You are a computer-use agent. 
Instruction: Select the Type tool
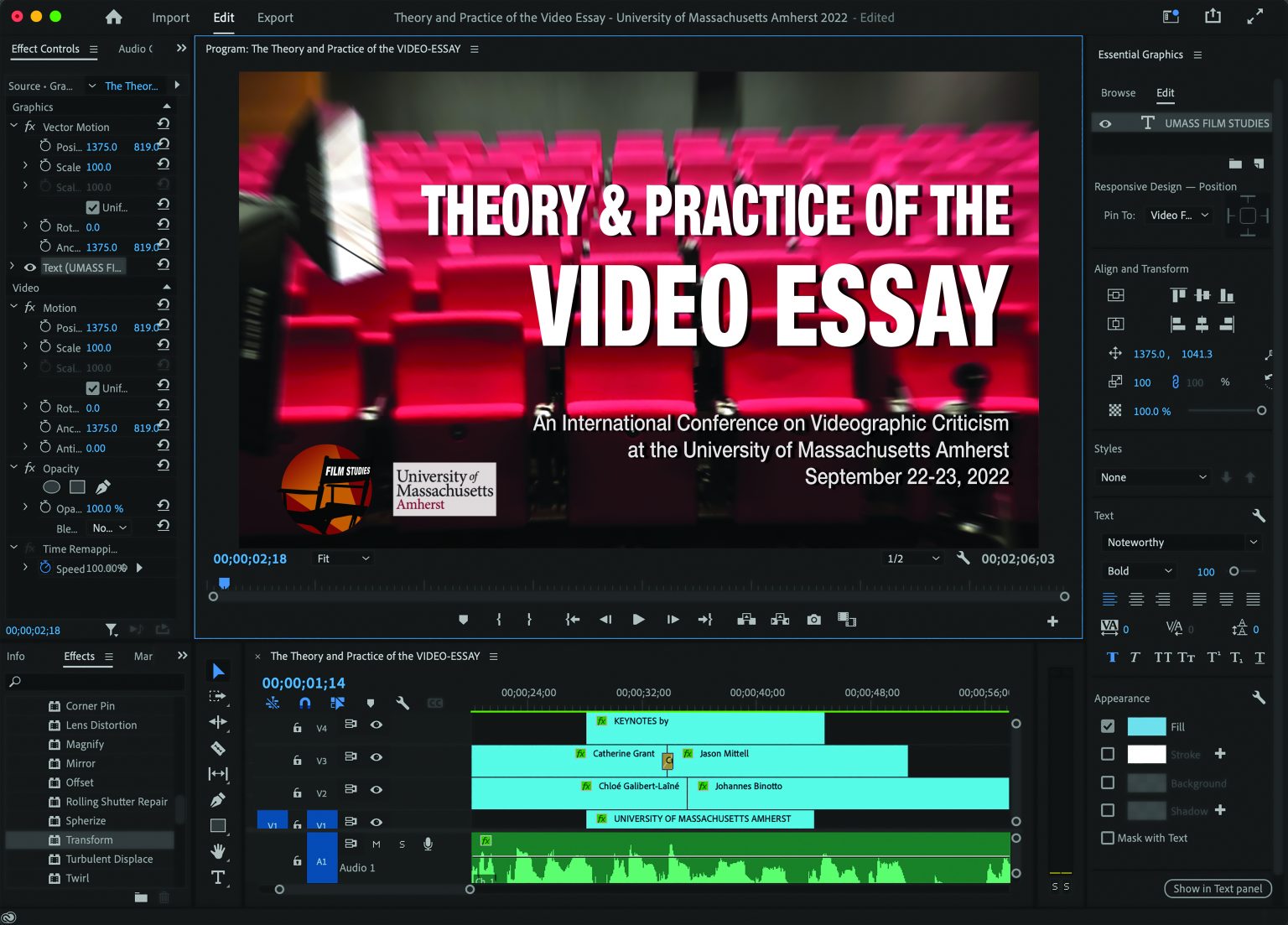tap(218, 877)
